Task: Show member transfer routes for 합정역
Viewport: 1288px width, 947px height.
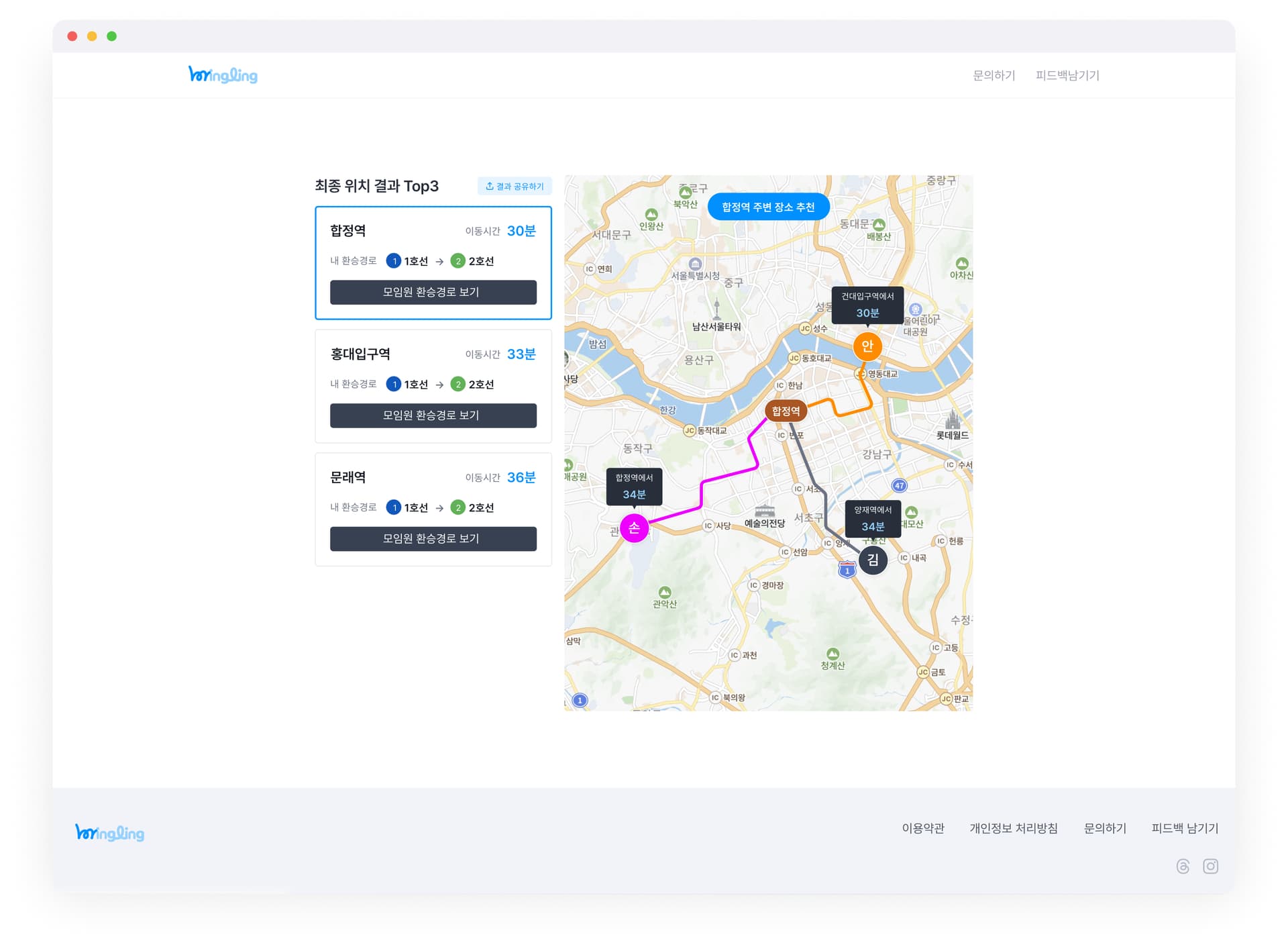Action: 433,292
